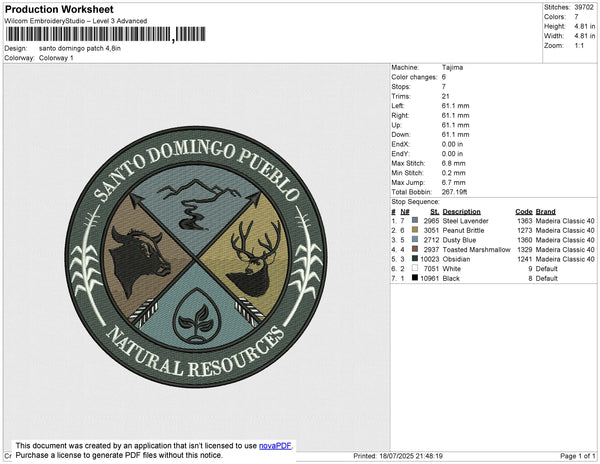Click the 'Obsidian' description text

[x=456, y=259]
